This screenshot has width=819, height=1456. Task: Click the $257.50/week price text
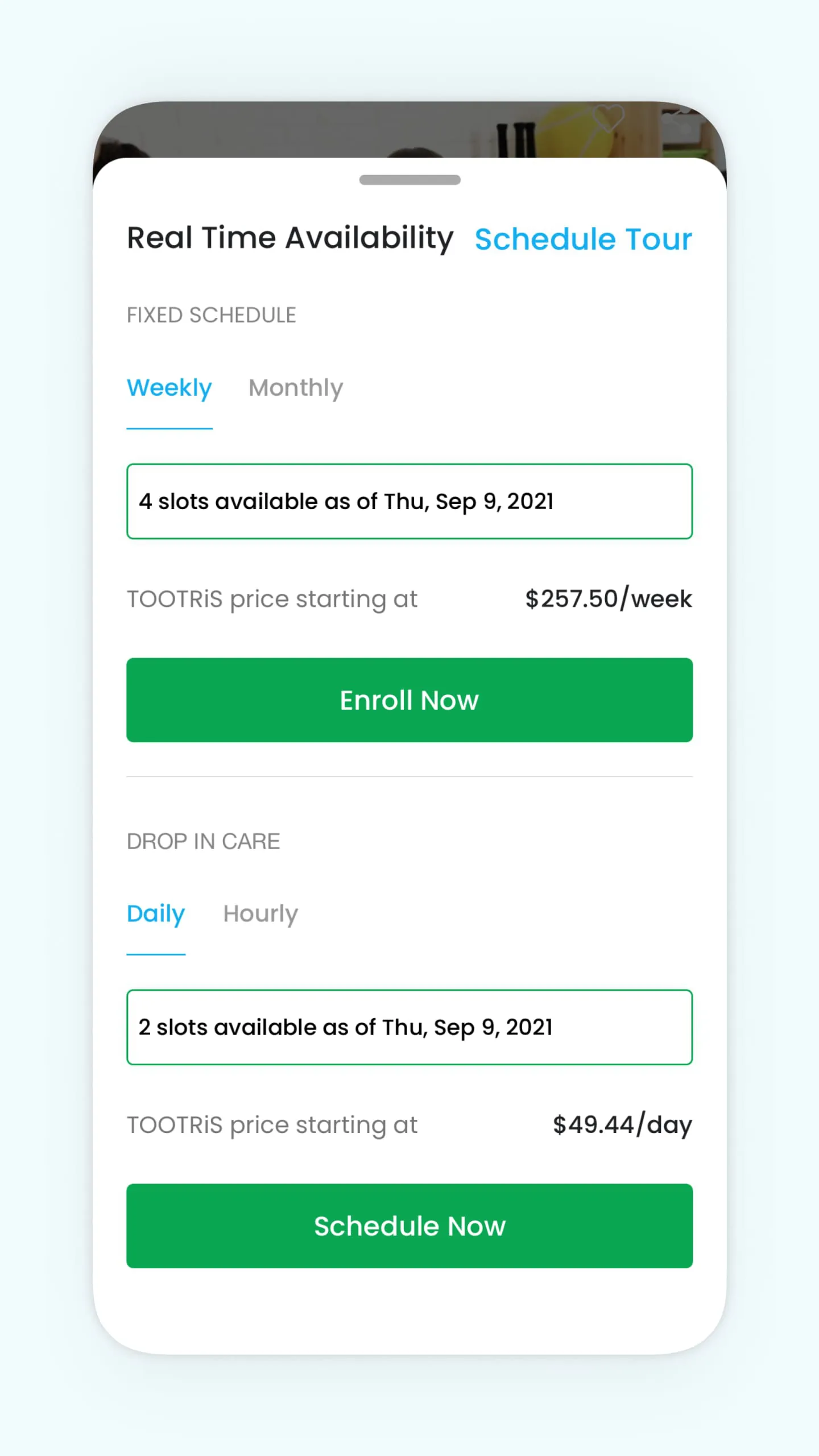coord(608,598)
